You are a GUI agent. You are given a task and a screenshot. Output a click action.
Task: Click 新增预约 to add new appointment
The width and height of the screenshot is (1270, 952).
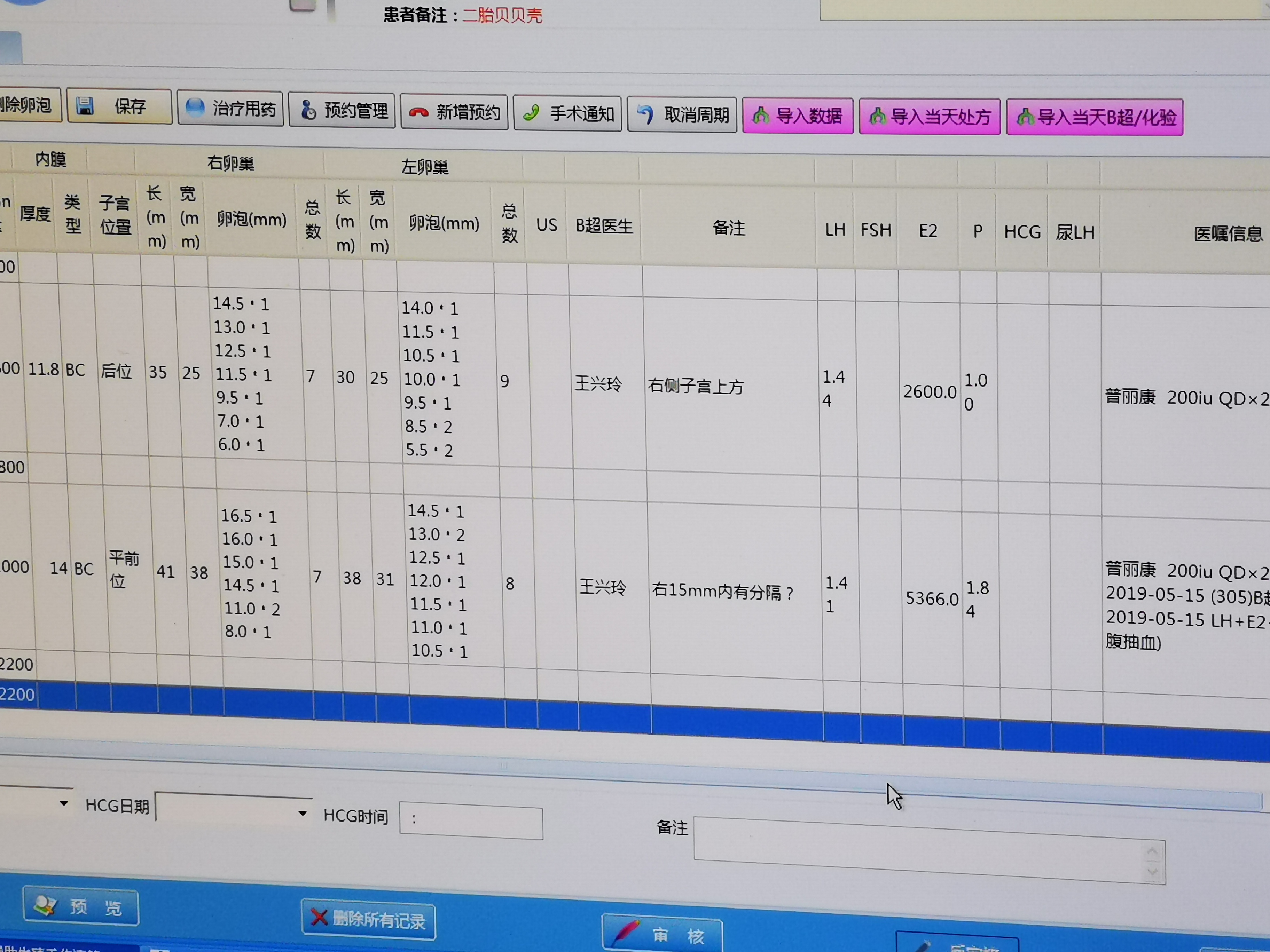click(x=454, y=112)
